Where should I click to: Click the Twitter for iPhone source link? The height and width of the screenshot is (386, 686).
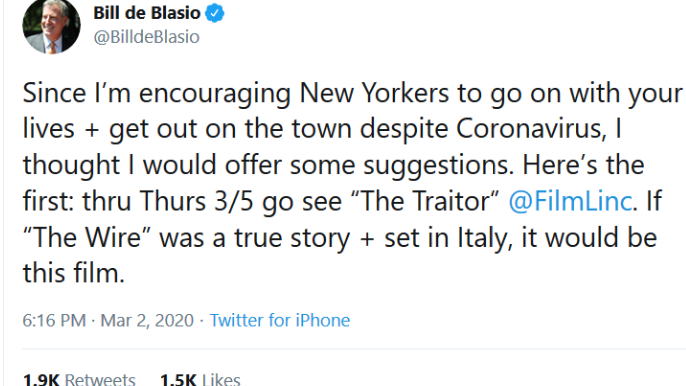coord(280,320)
